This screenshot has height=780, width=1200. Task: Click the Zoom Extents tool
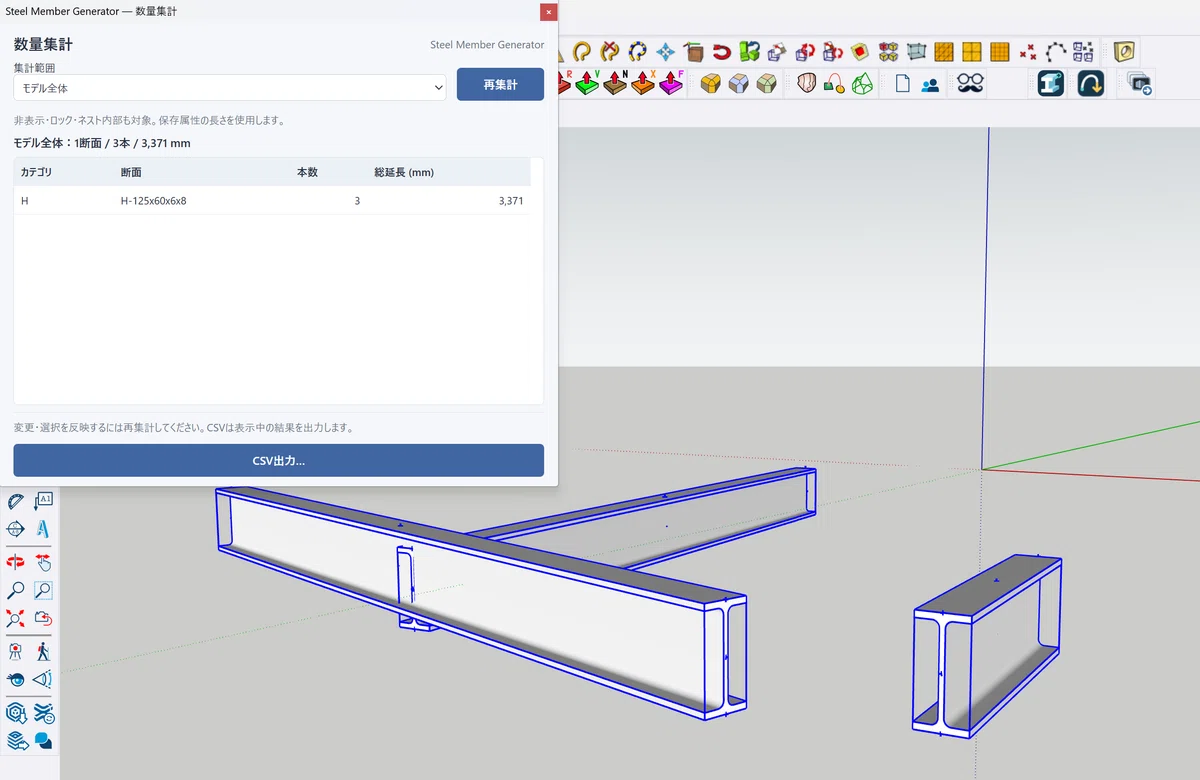[x=15, y=618]
